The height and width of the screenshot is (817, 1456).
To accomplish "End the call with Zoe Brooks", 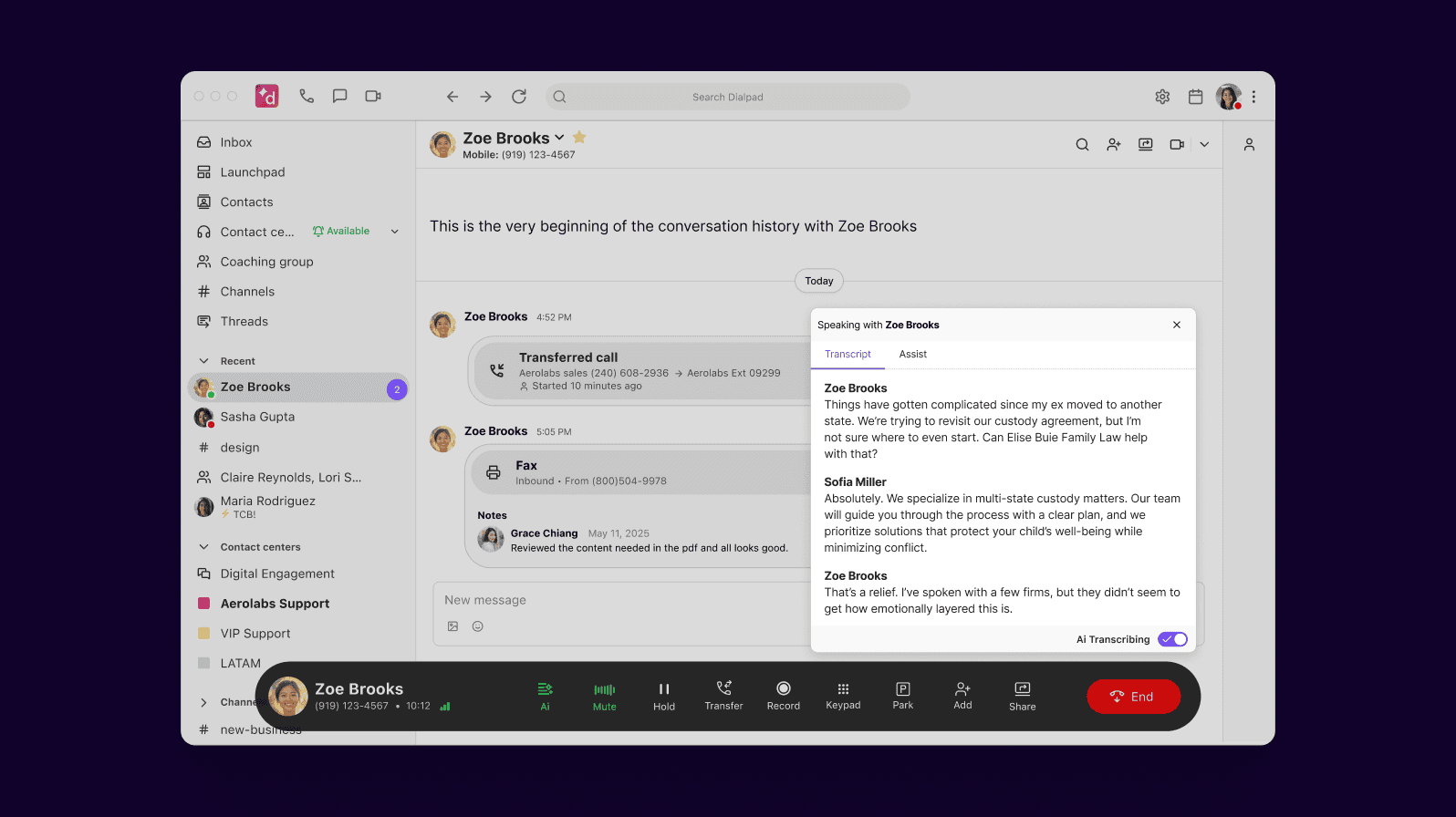I will (1133, 697).
